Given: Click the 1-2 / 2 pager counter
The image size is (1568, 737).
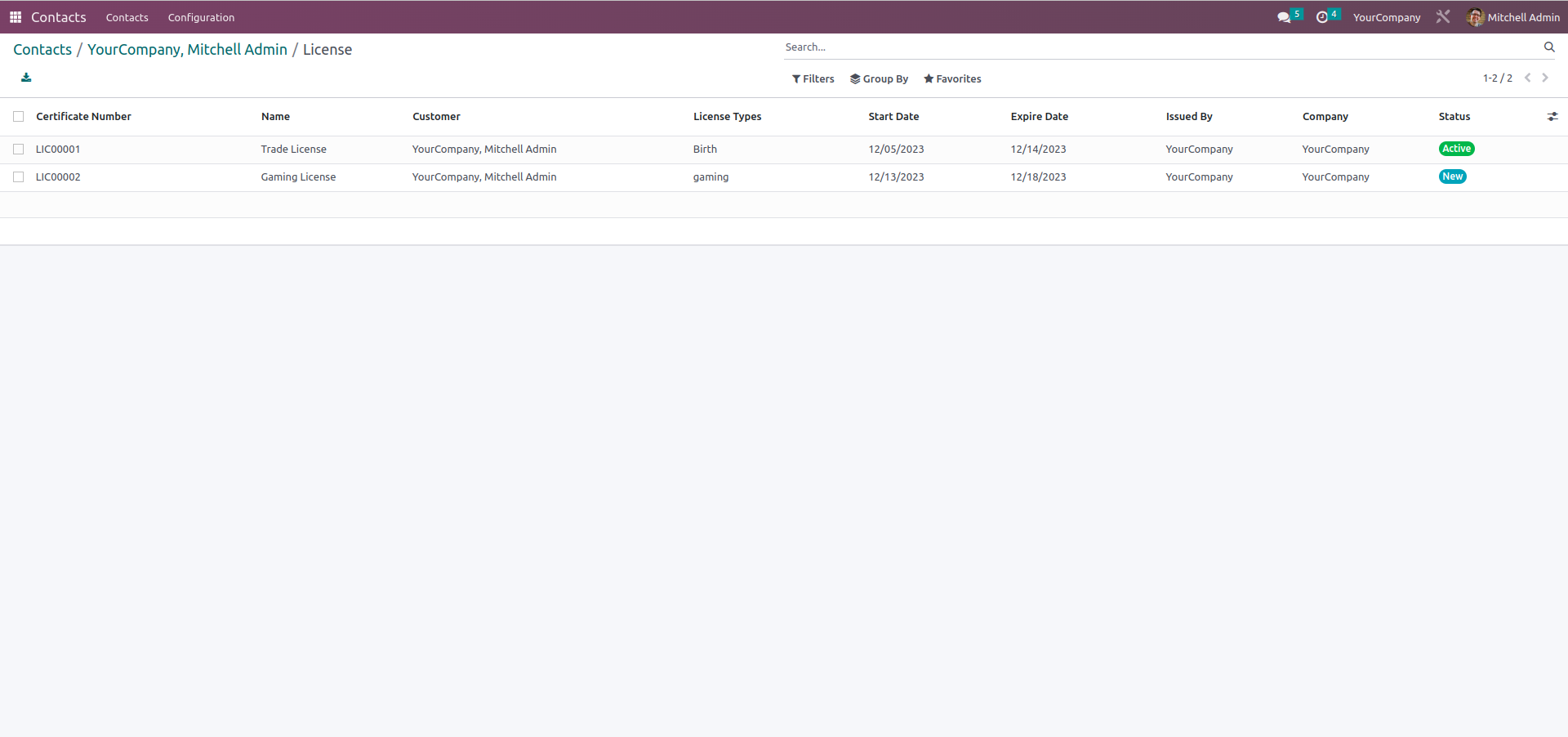Looking at the screenshot, I should point(1498,78).
